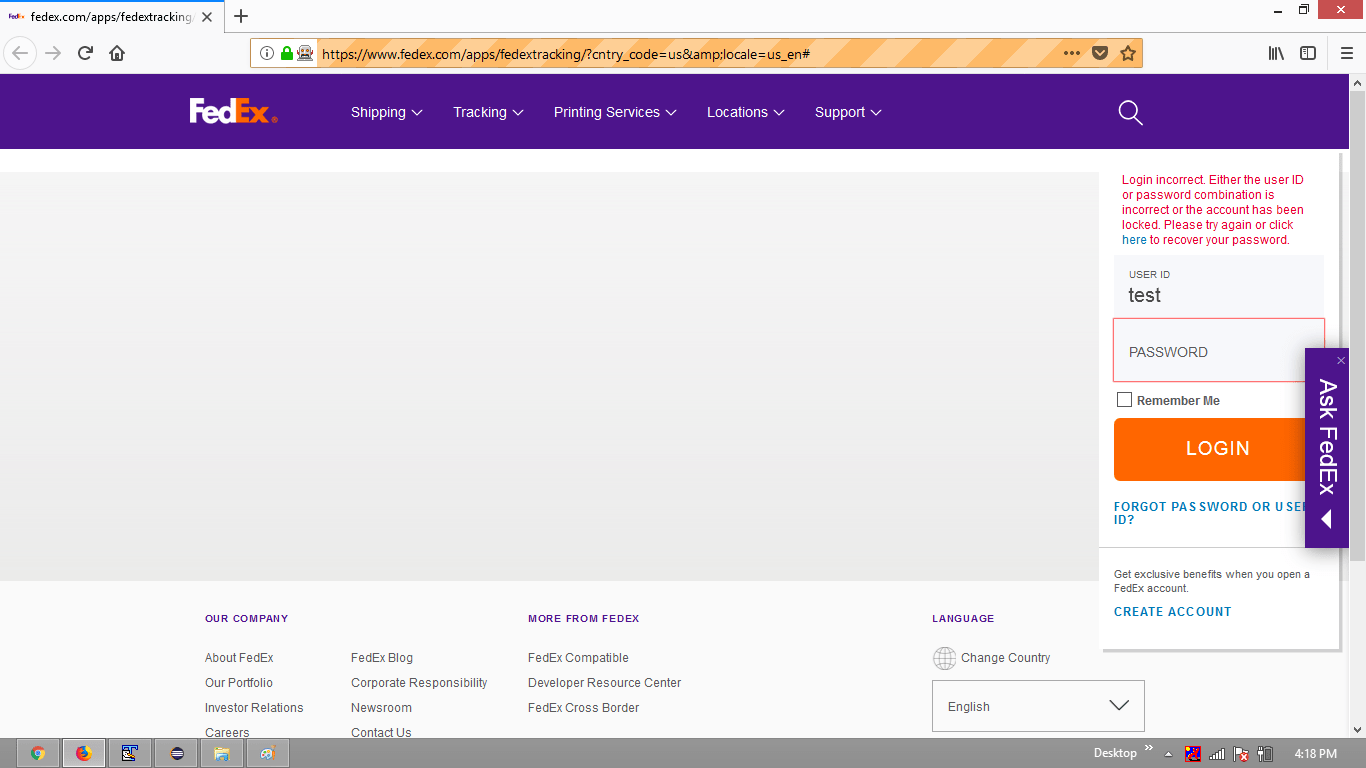Open the About FedEx footer link
The image size is (1366, 768).
[239, 658]
